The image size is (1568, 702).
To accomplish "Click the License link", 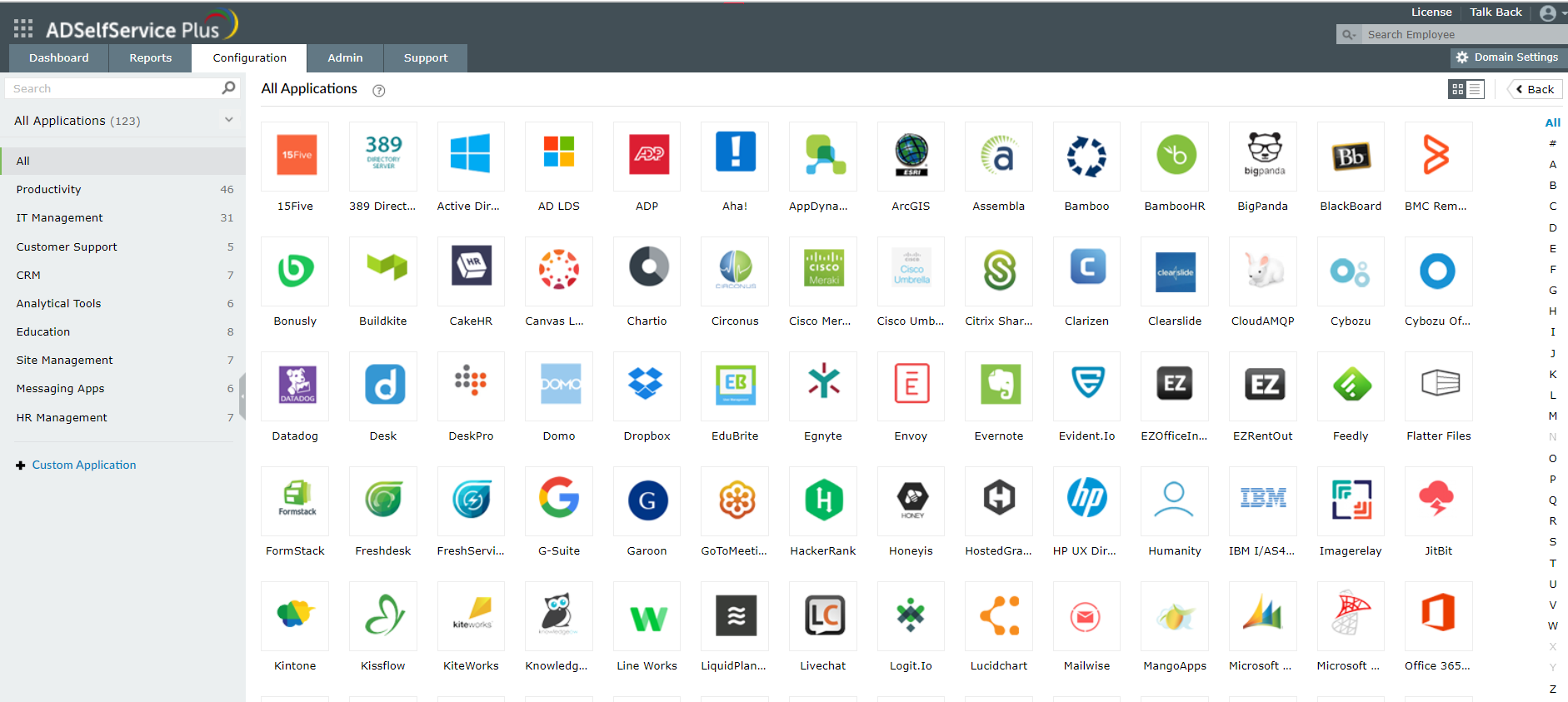I will point(1431,12).
